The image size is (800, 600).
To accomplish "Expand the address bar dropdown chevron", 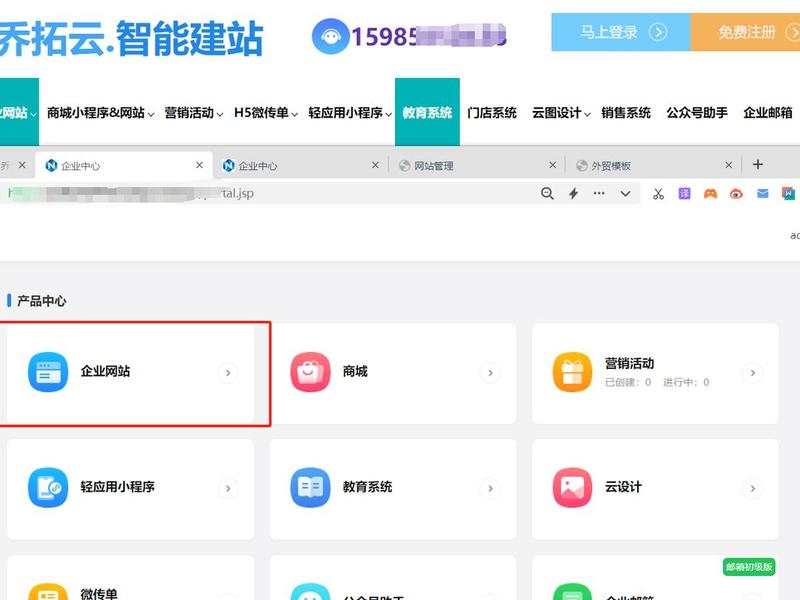I will point(626,193).
